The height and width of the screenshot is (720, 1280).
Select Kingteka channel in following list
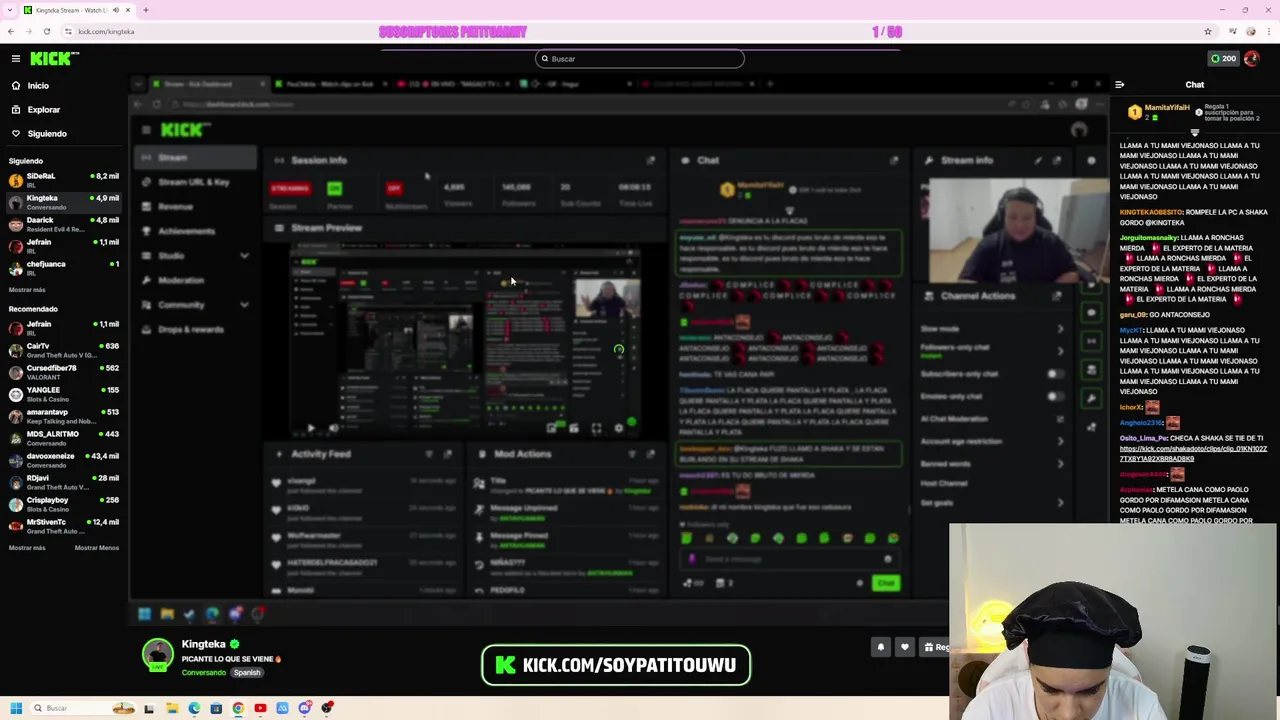tap(64, 202)
